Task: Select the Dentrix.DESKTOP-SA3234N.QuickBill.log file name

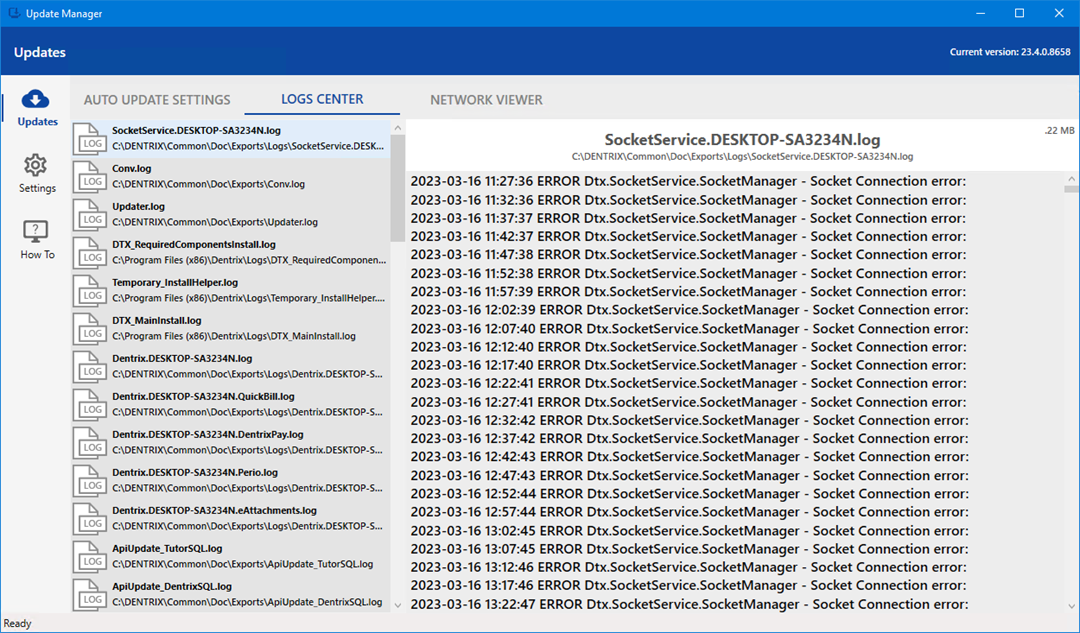Action: coord(203,396)
